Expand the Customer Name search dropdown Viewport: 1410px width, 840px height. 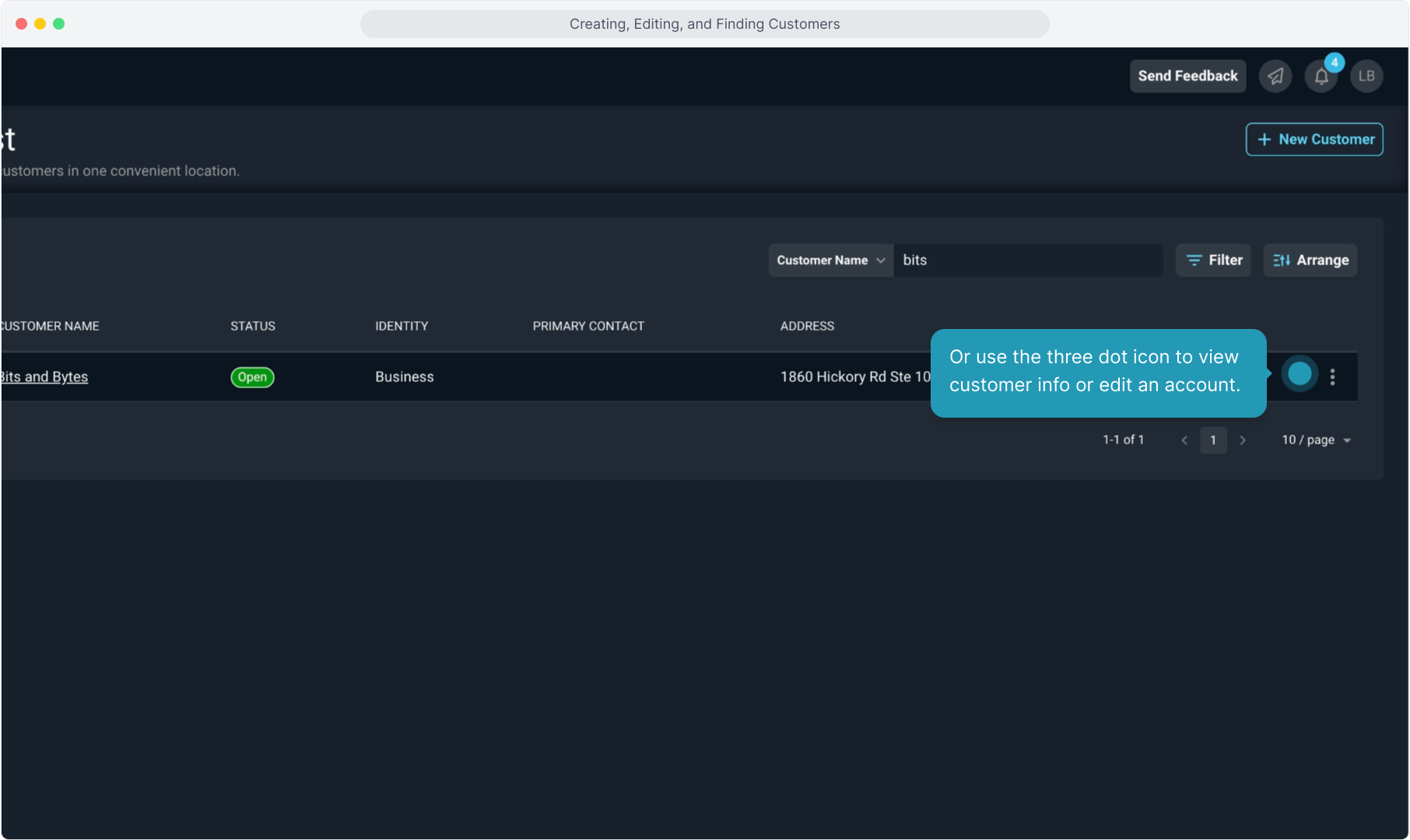830,261
